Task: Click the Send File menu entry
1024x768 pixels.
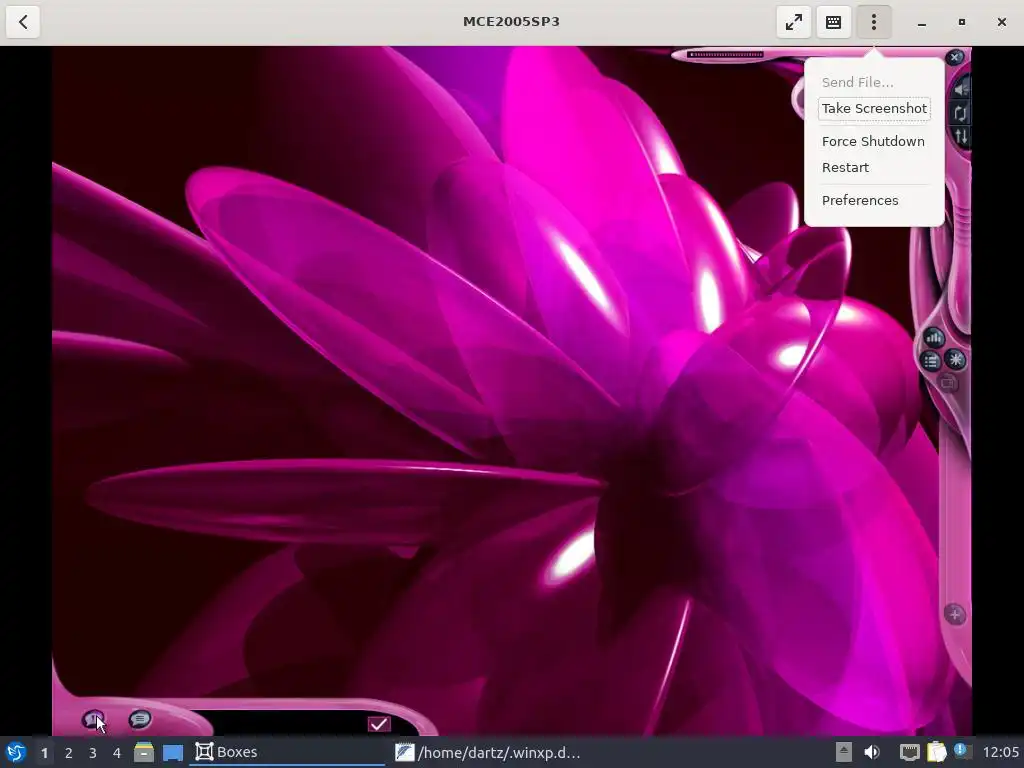Action: [x=857, y=82]
